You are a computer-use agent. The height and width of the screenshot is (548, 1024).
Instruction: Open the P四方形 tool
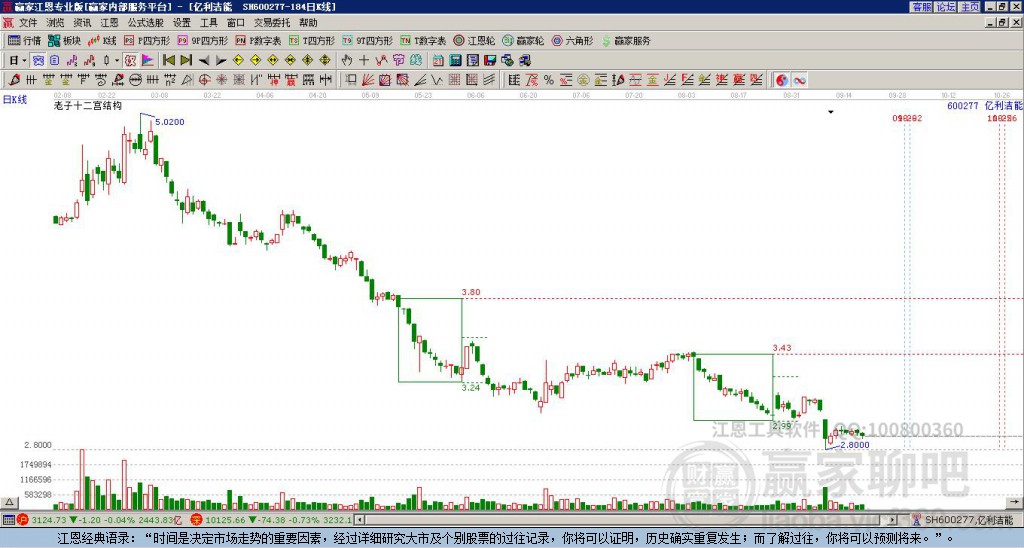click(x=147, y=40)
